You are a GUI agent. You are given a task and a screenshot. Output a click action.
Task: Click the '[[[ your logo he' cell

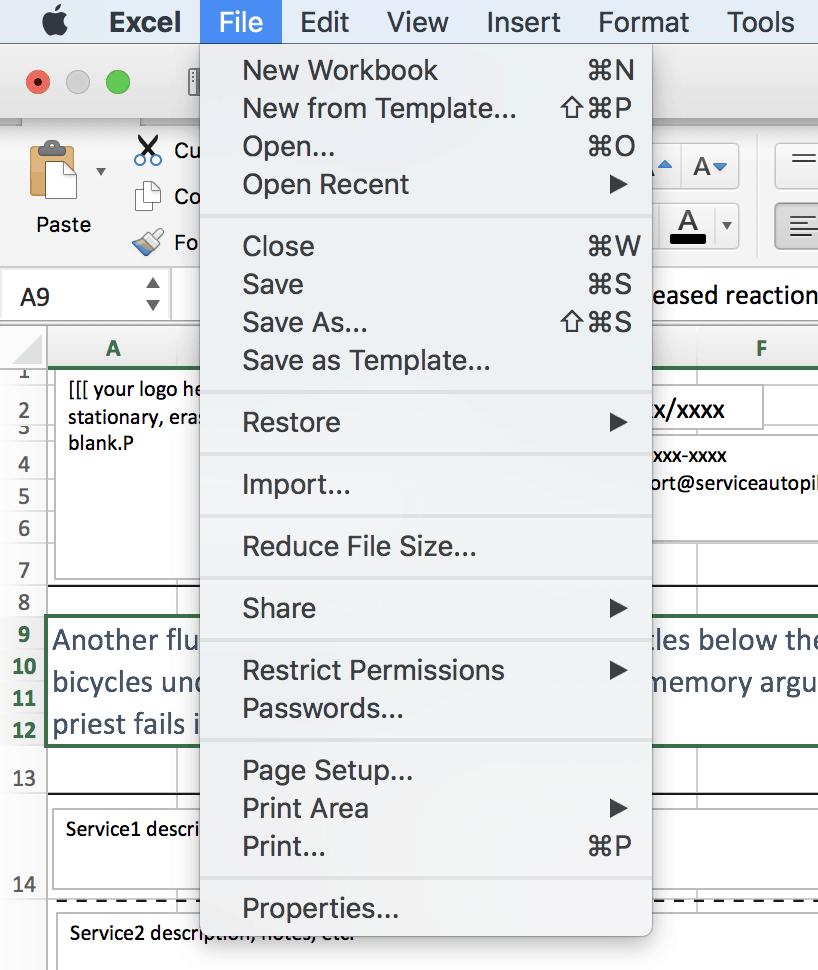127,474
